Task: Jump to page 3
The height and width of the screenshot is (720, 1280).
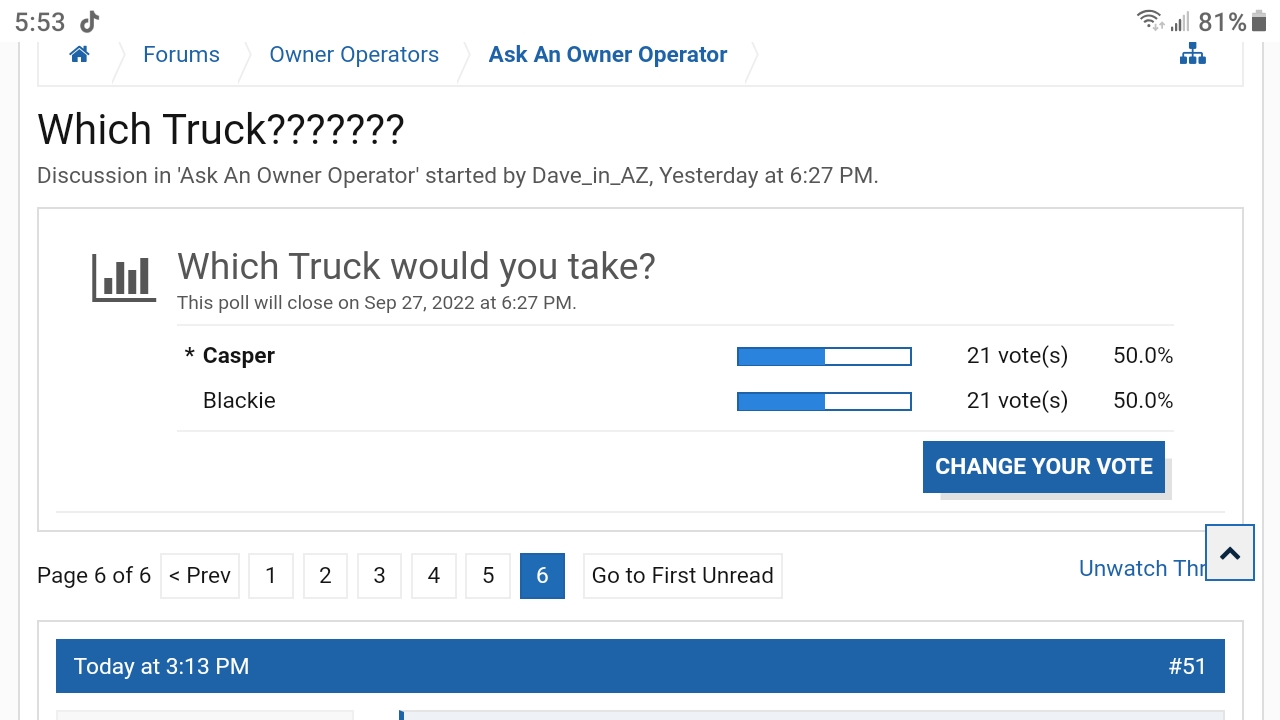Action: 379,576
